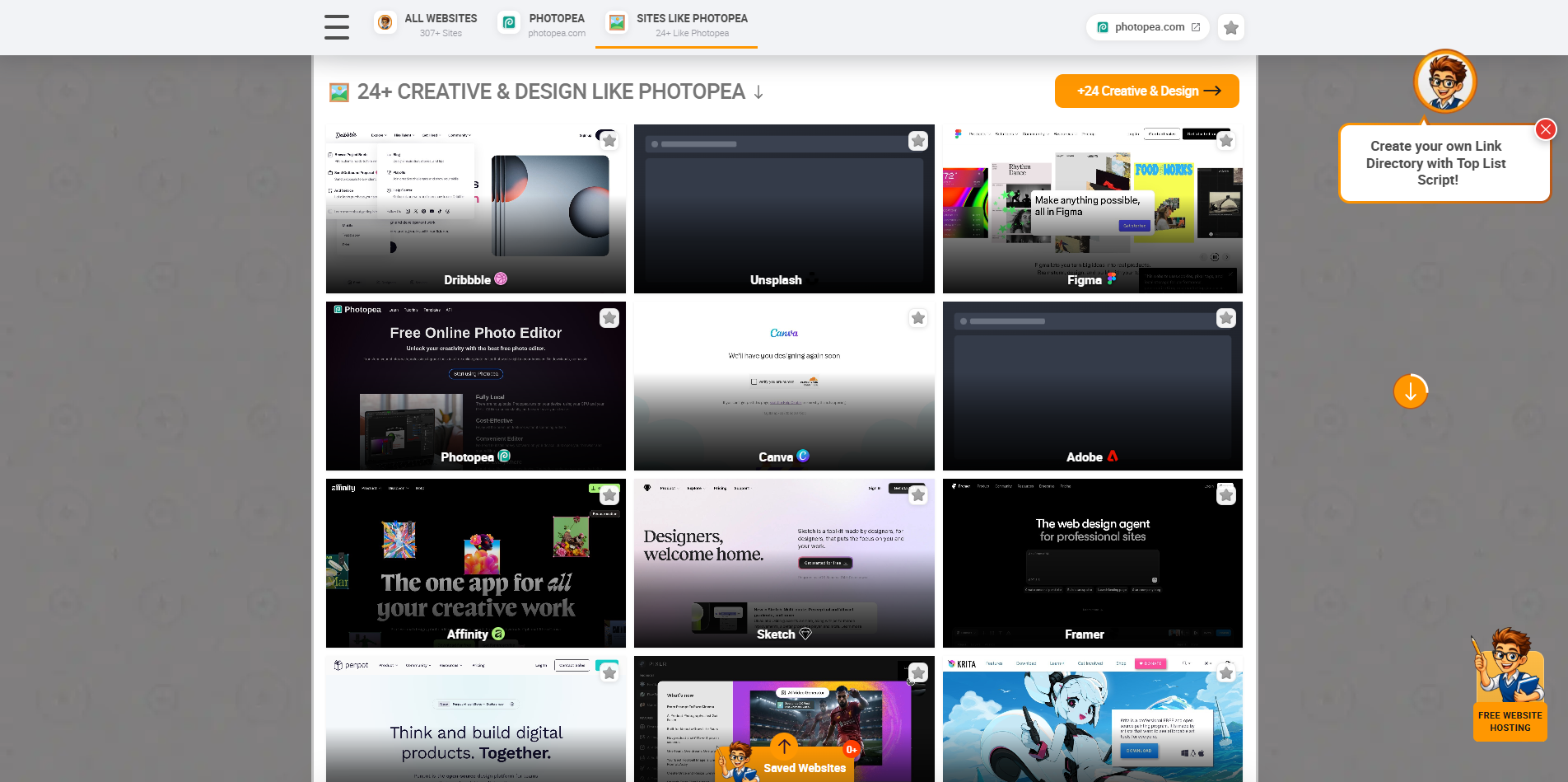Open the Framer card label

coord(1084,634)
